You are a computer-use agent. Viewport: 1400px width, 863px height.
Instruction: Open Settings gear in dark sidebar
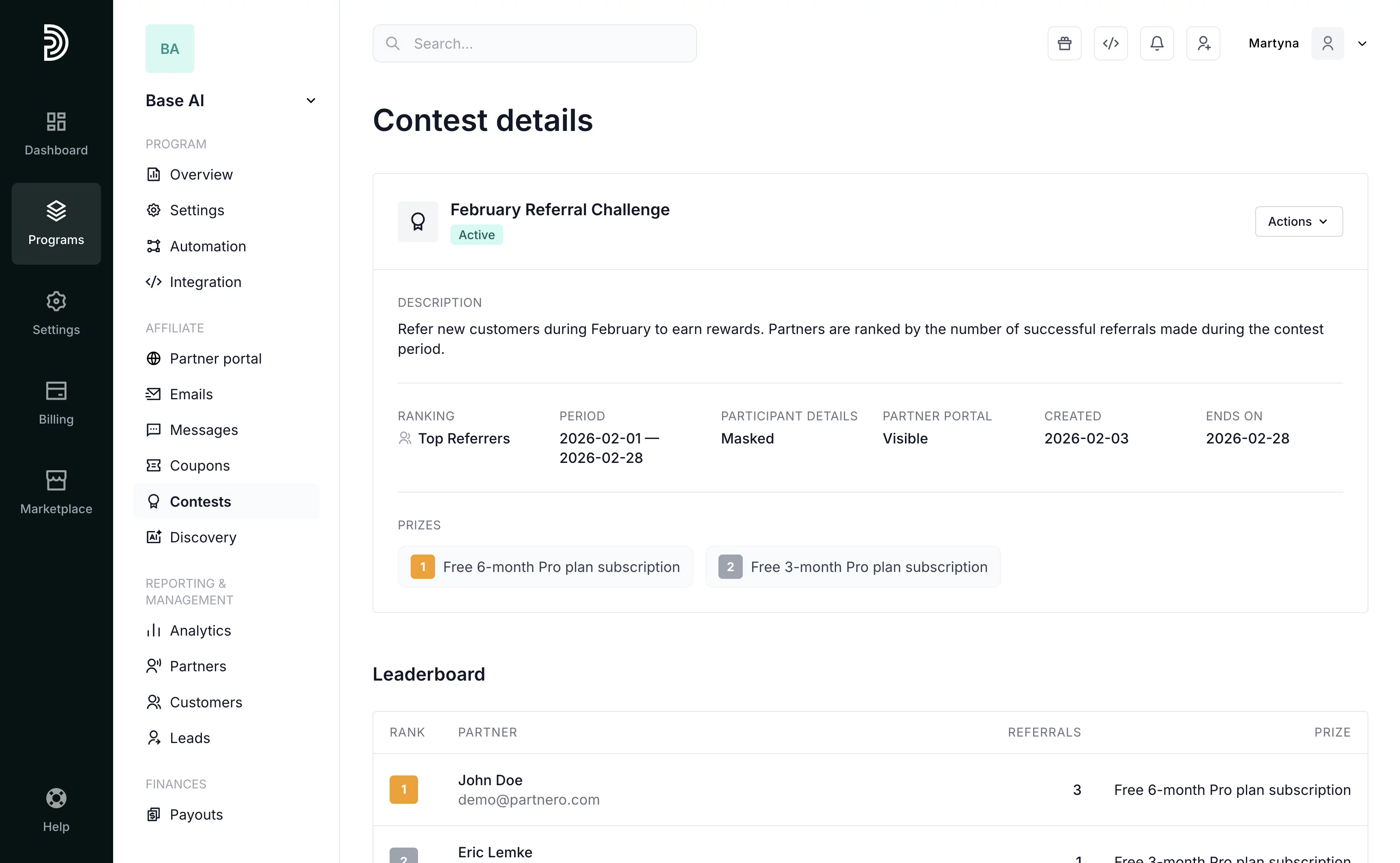pos(56,313)
